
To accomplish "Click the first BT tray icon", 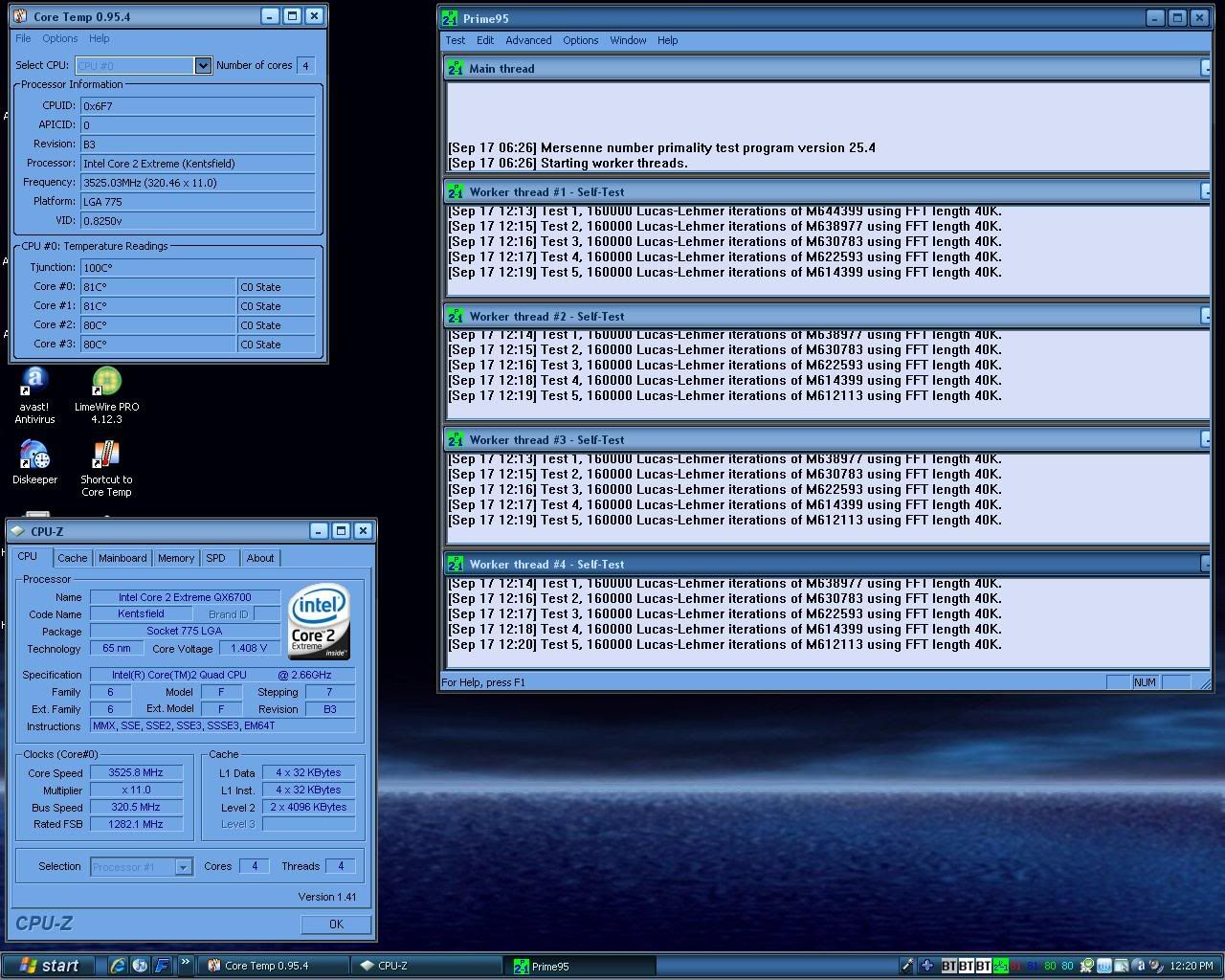I will coord(949,966).
